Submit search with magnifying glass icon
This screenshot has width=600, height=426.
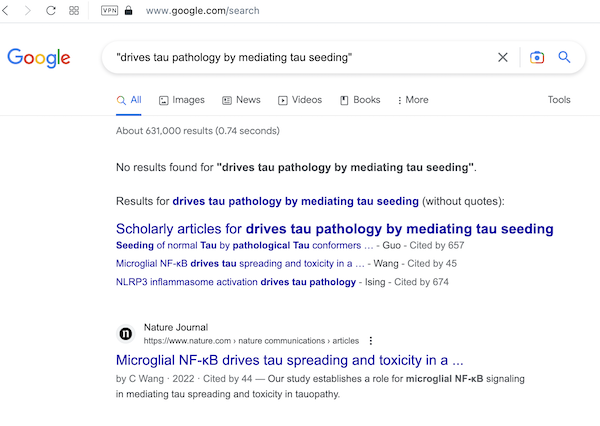[564, 57]
